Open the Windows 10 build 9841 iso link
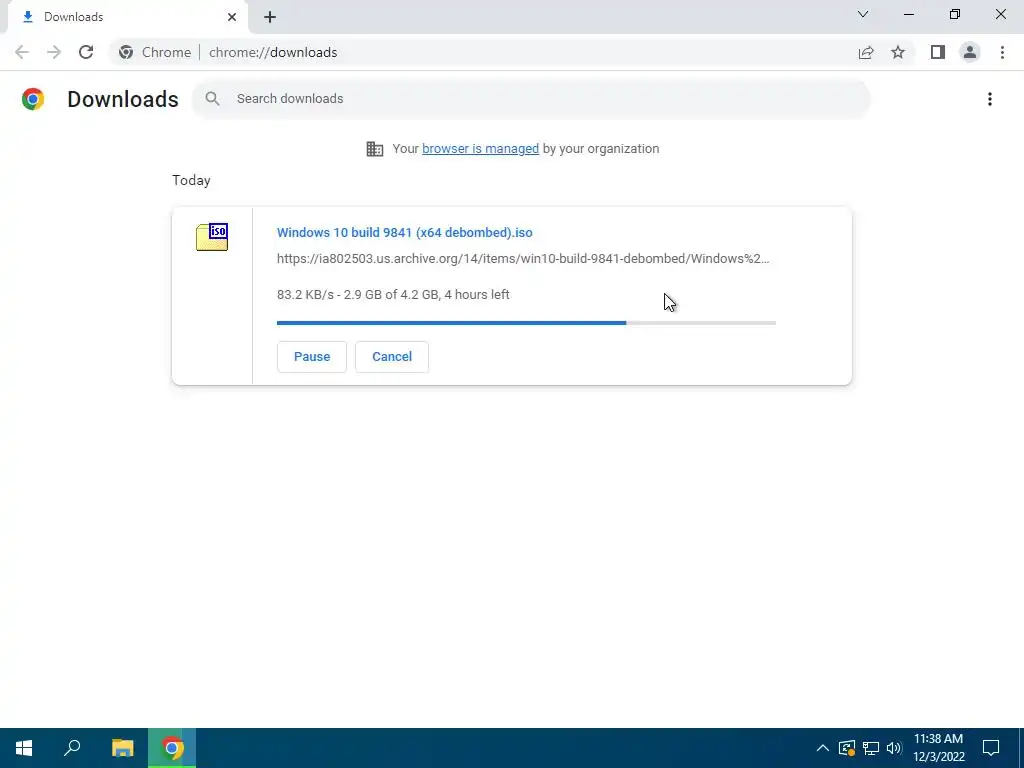Screen dimensions: 1024x768 (405, 232)
